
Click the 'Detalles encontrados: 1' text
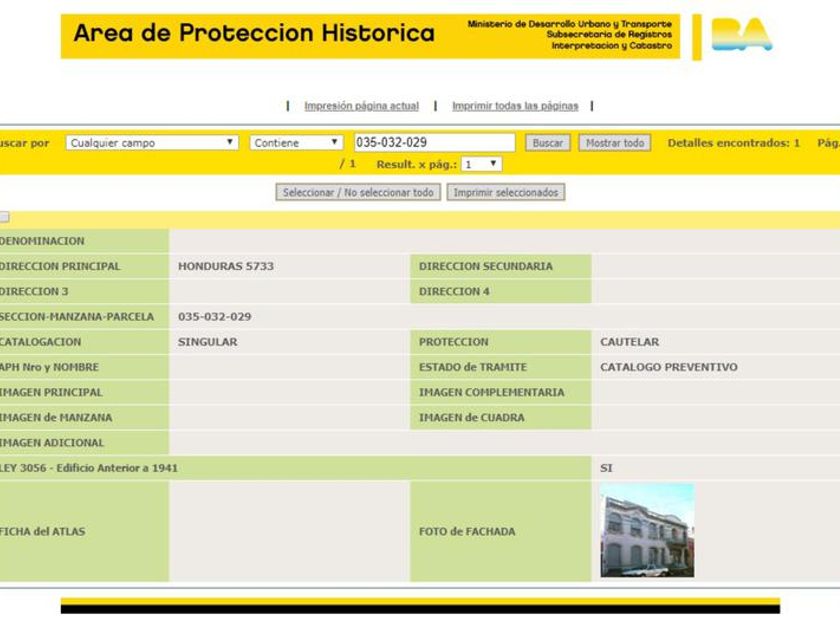pyautogui.click(x=733, y=143)
